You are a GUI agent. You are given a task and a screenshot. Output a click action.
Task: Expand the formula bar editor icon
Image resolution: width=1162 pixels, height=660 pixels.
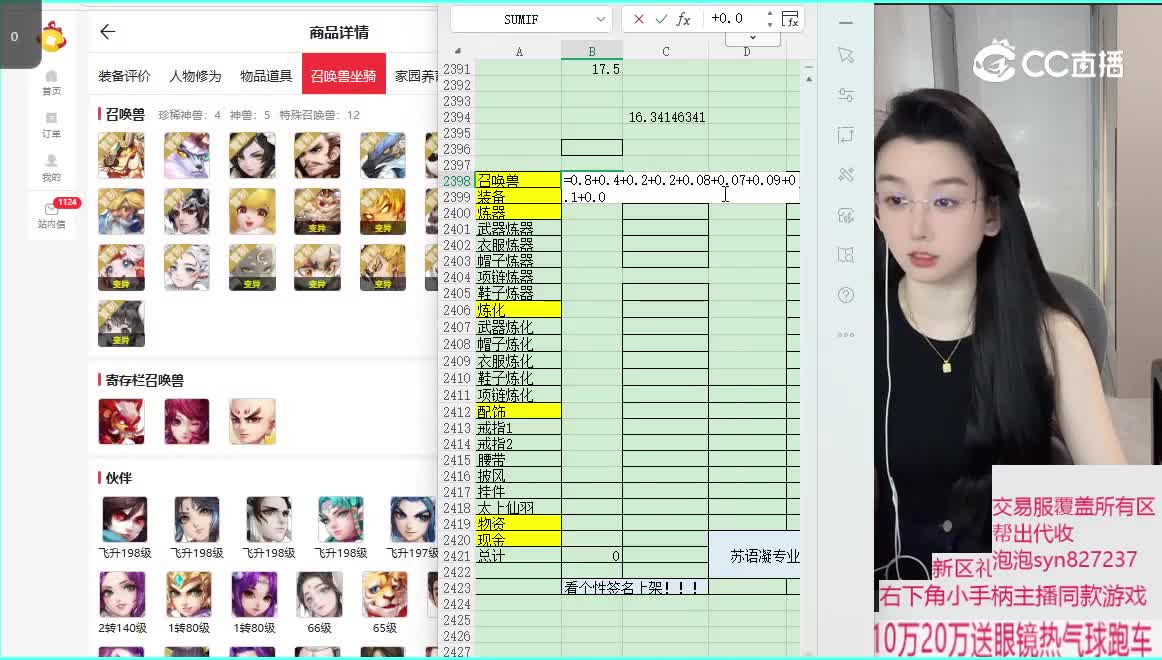coord(790,19)
